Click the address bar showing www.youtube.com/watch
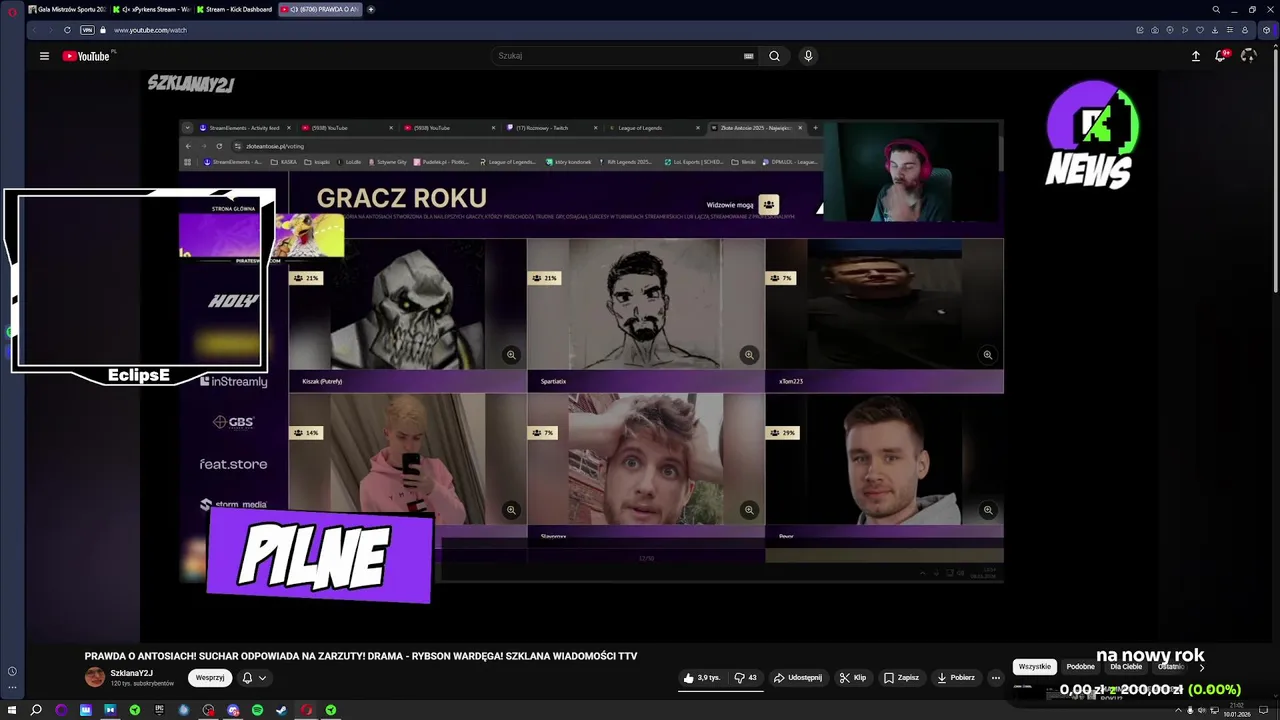Viewport: 1280px width, 720px height. (150, 30)
